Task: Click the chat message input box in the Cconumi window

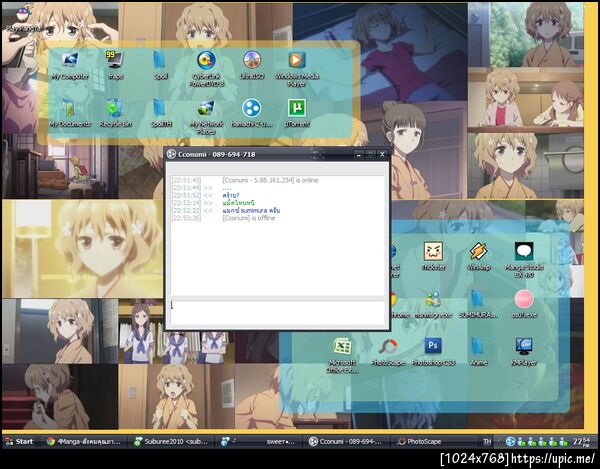Action: click(277, 313)
